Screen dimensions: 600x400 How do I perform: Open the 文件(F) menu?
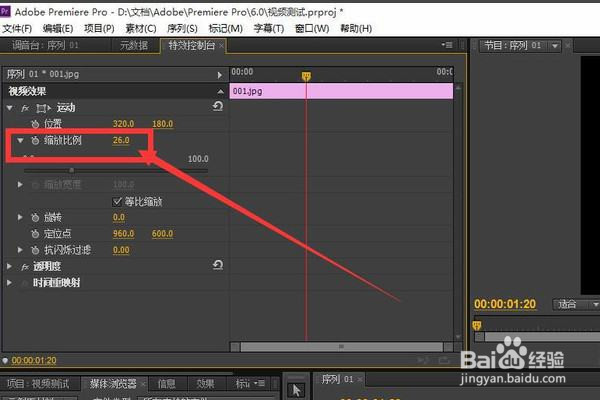(17, 28)
